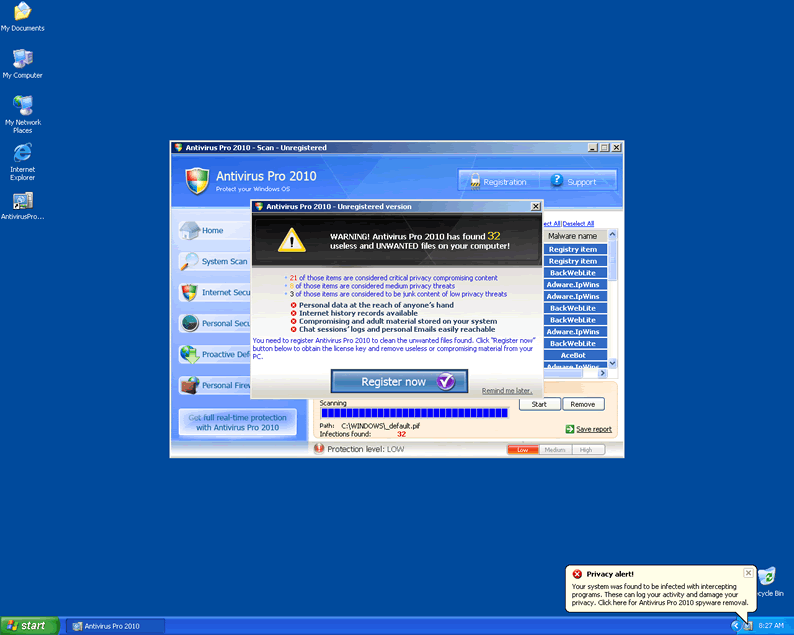The width and height of the screenshot is (794, 635).
Task: Click the Antivirus Pro tray icon
Action: (x=747, y=625)
